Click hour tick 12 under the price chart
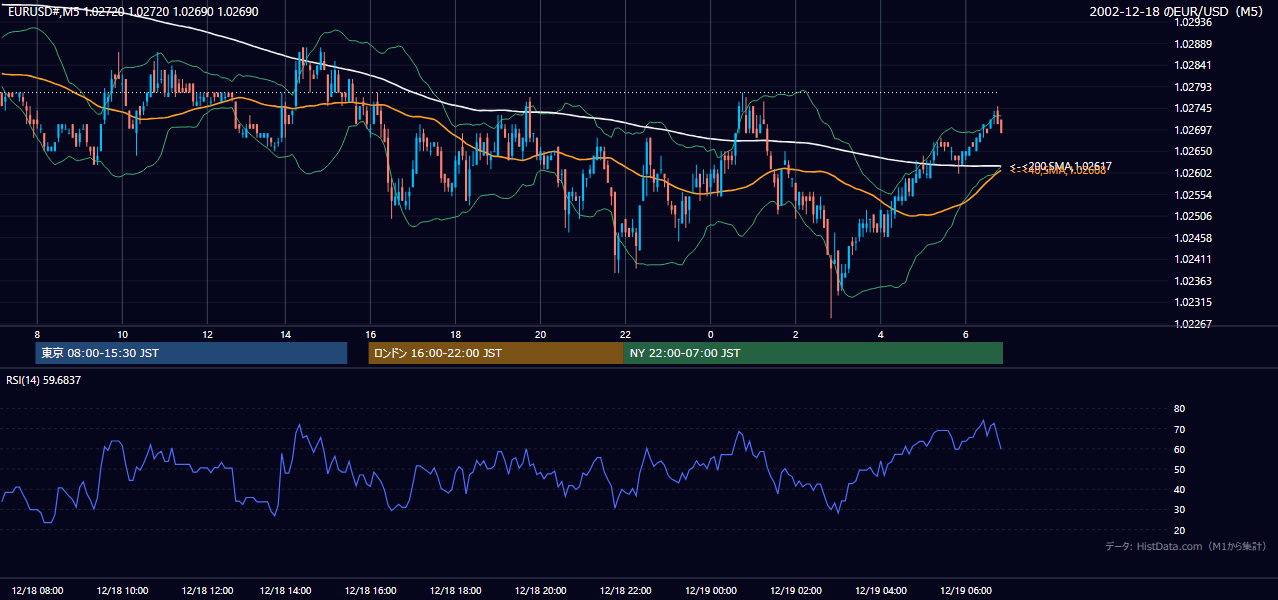Viewport: 1278px width, 600px height. coord(207,334)
